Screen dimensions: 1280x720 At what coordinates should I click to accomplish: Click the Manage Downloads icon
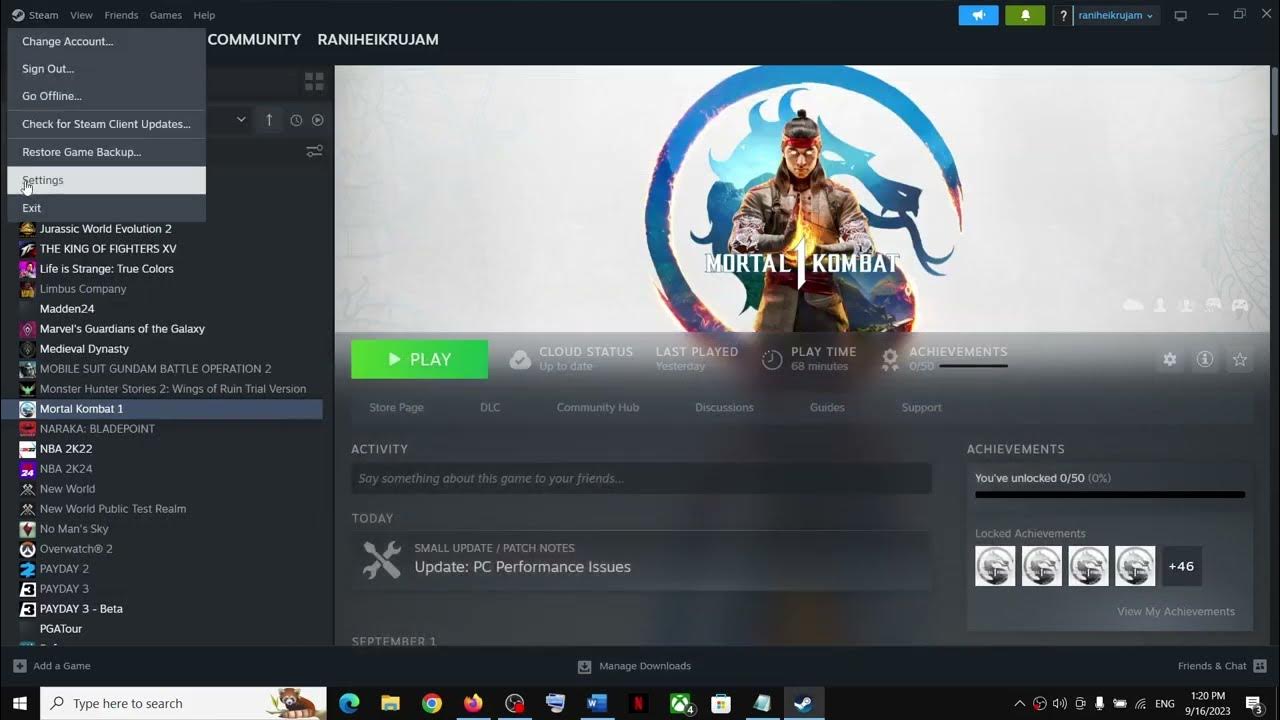pos(585,666)
